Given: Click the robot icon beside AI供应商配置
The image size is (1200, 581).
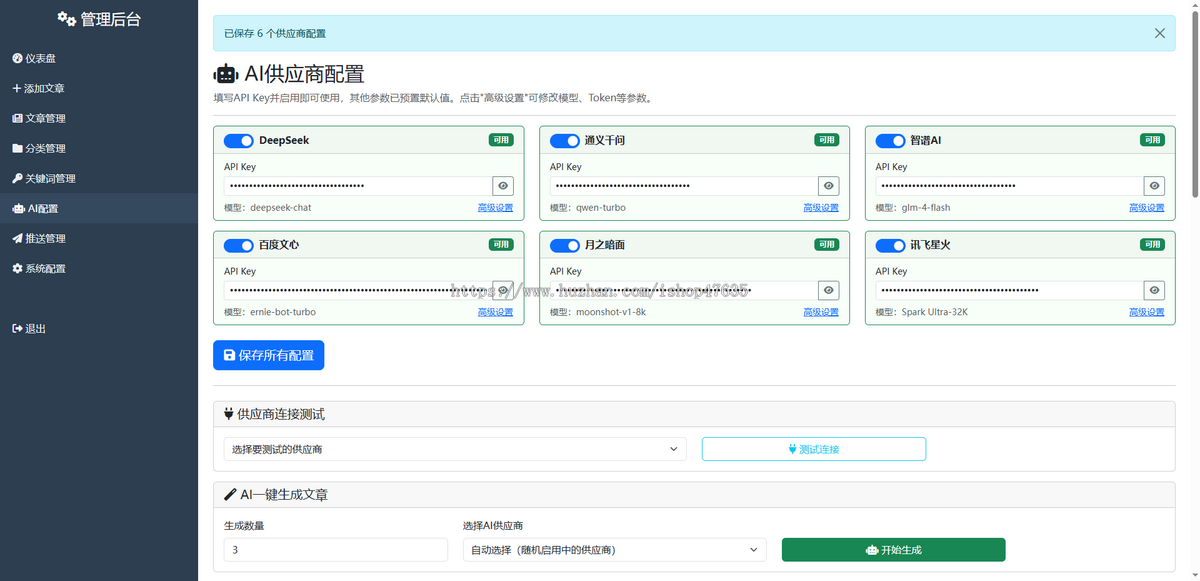Looking at the screenshot, I should pyautogui.click(x=226, y=74).
